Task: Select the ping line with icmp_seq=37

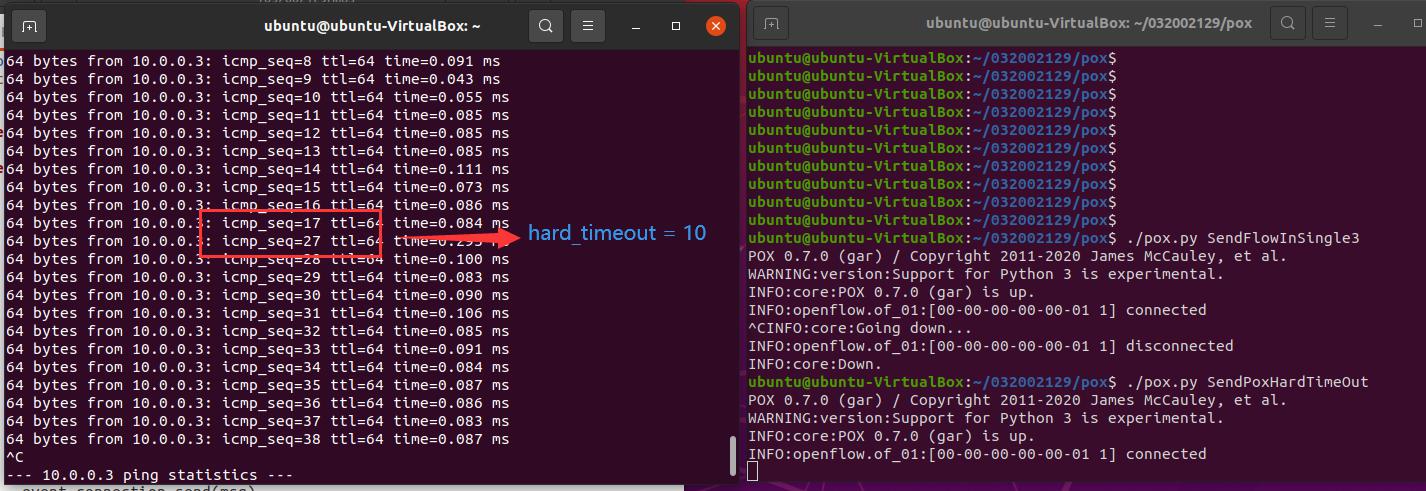Action: coord(257,421)
